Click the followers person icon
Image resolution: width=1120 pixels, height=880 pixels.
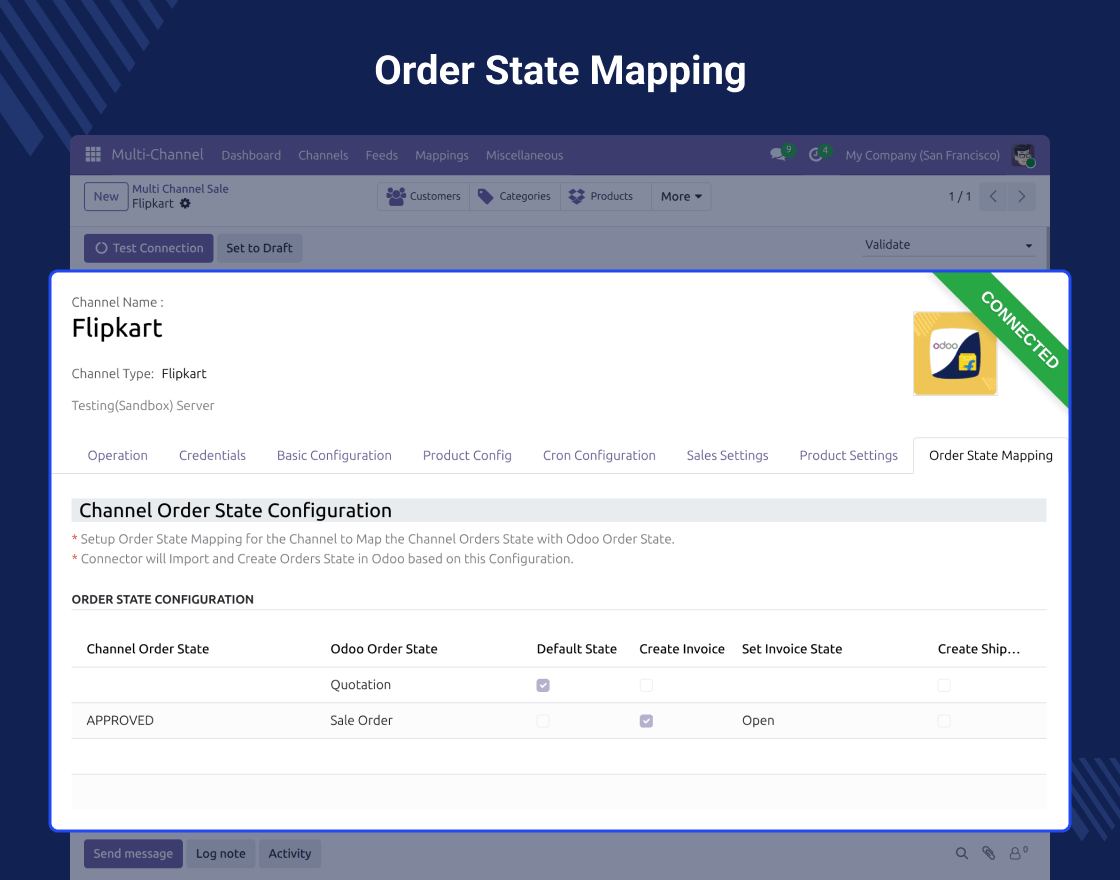click(1017, 853)
